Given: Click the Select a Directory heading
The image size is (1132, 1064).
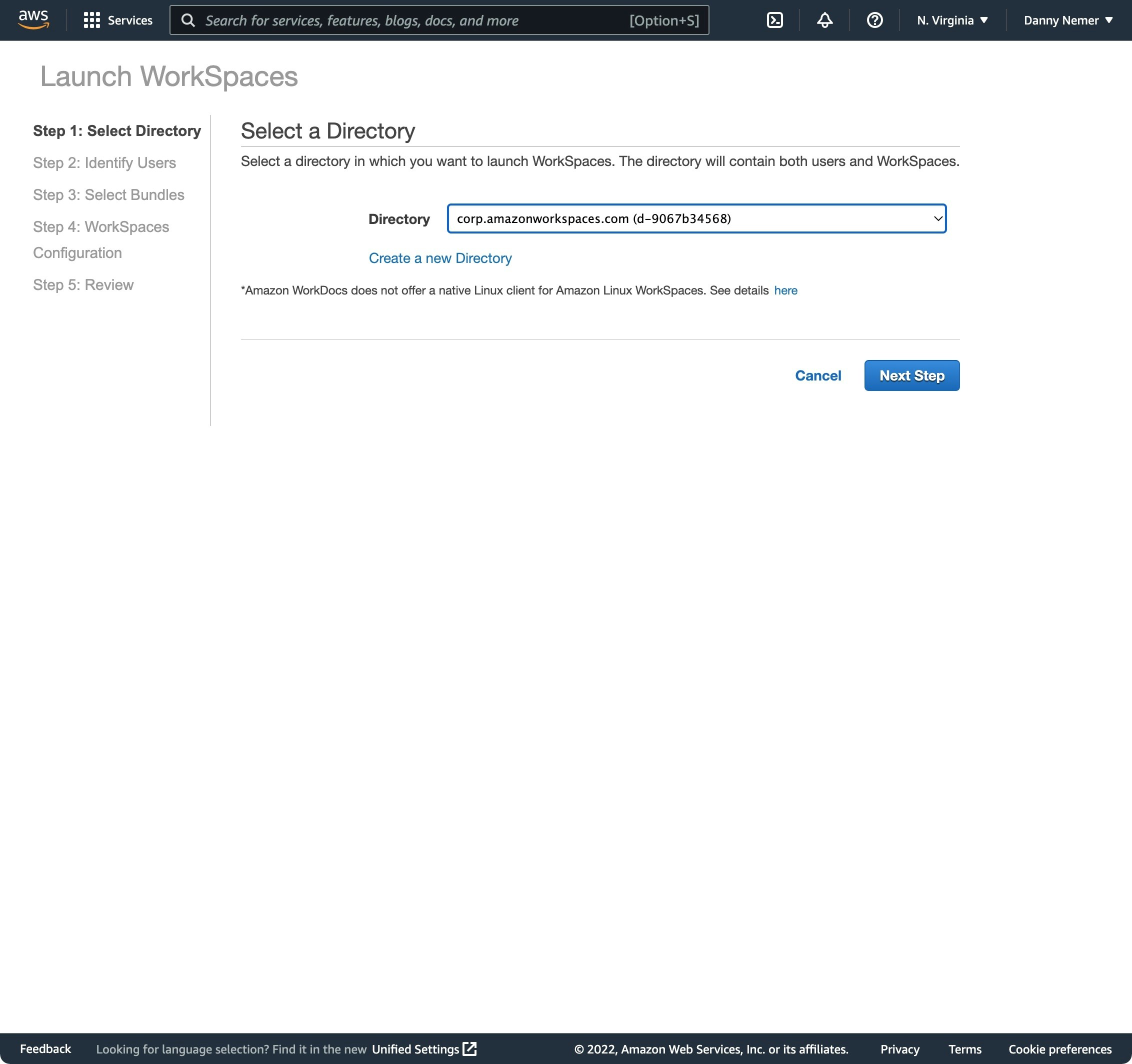Looking at the screenshot, I should [328, 131].
